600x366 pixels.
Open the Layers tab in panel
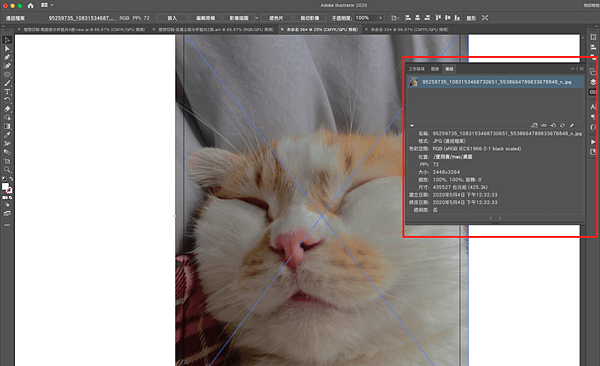pos(435,69)
